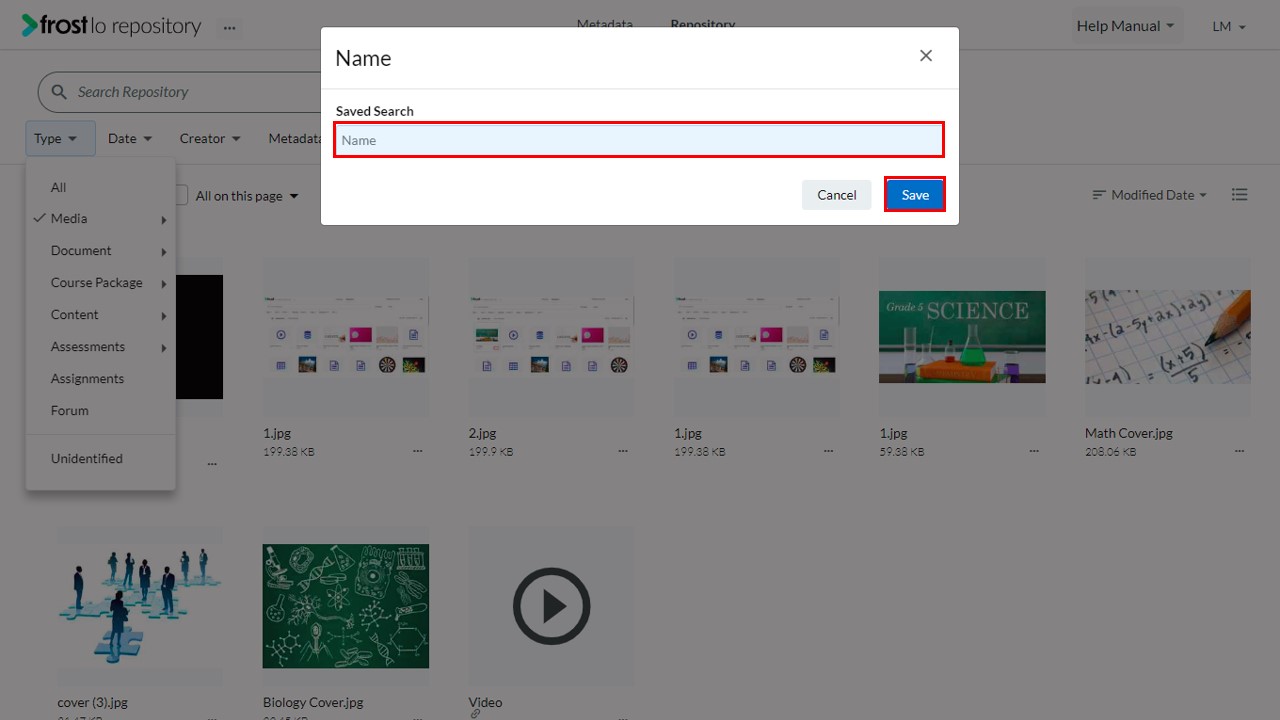Select Document in Type menu
Image resolution: width=1280 pixels, height=720 pixels.
(x=81, y=251)
